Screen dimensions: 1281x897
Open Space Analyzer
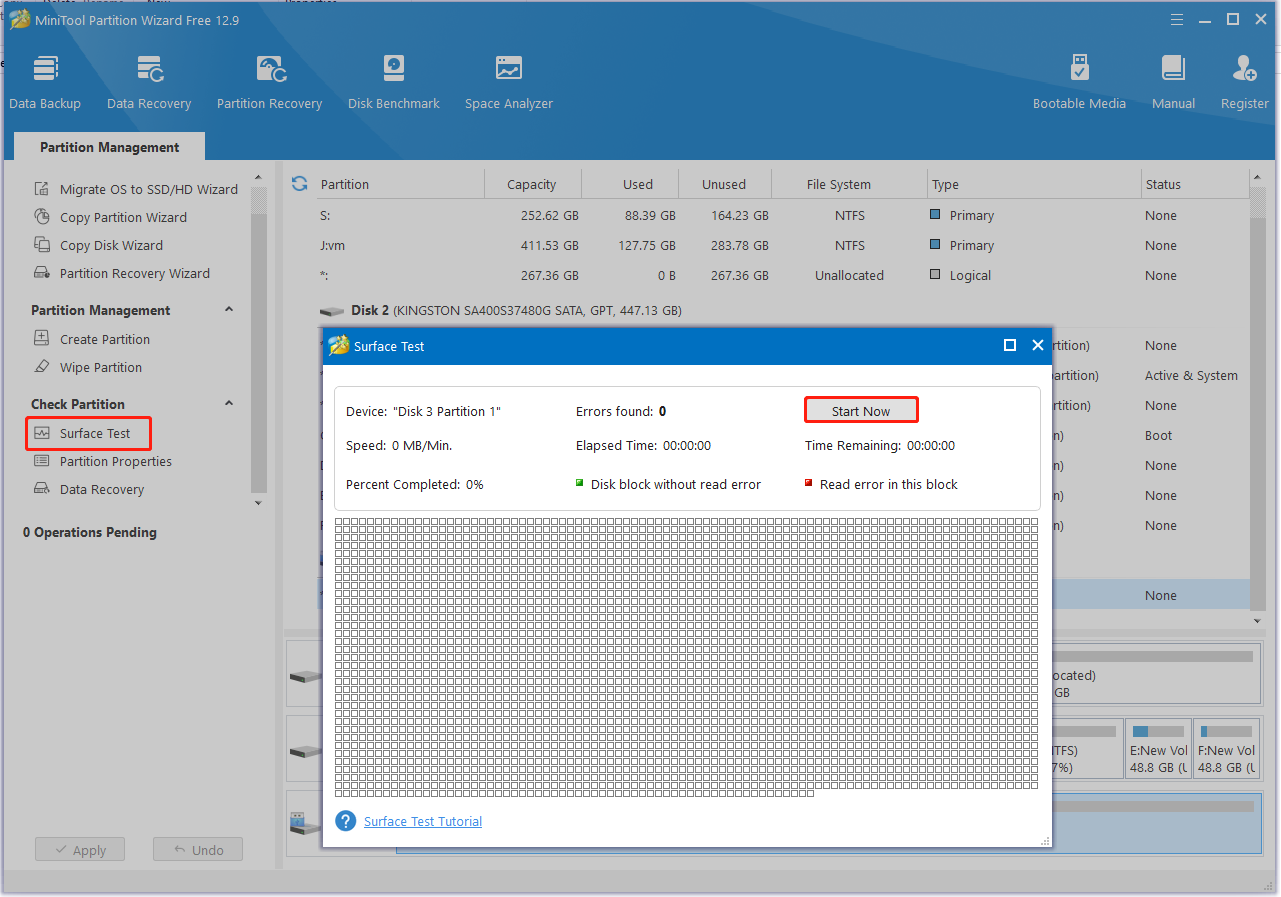pyautogui.click(x=508, y=82)
